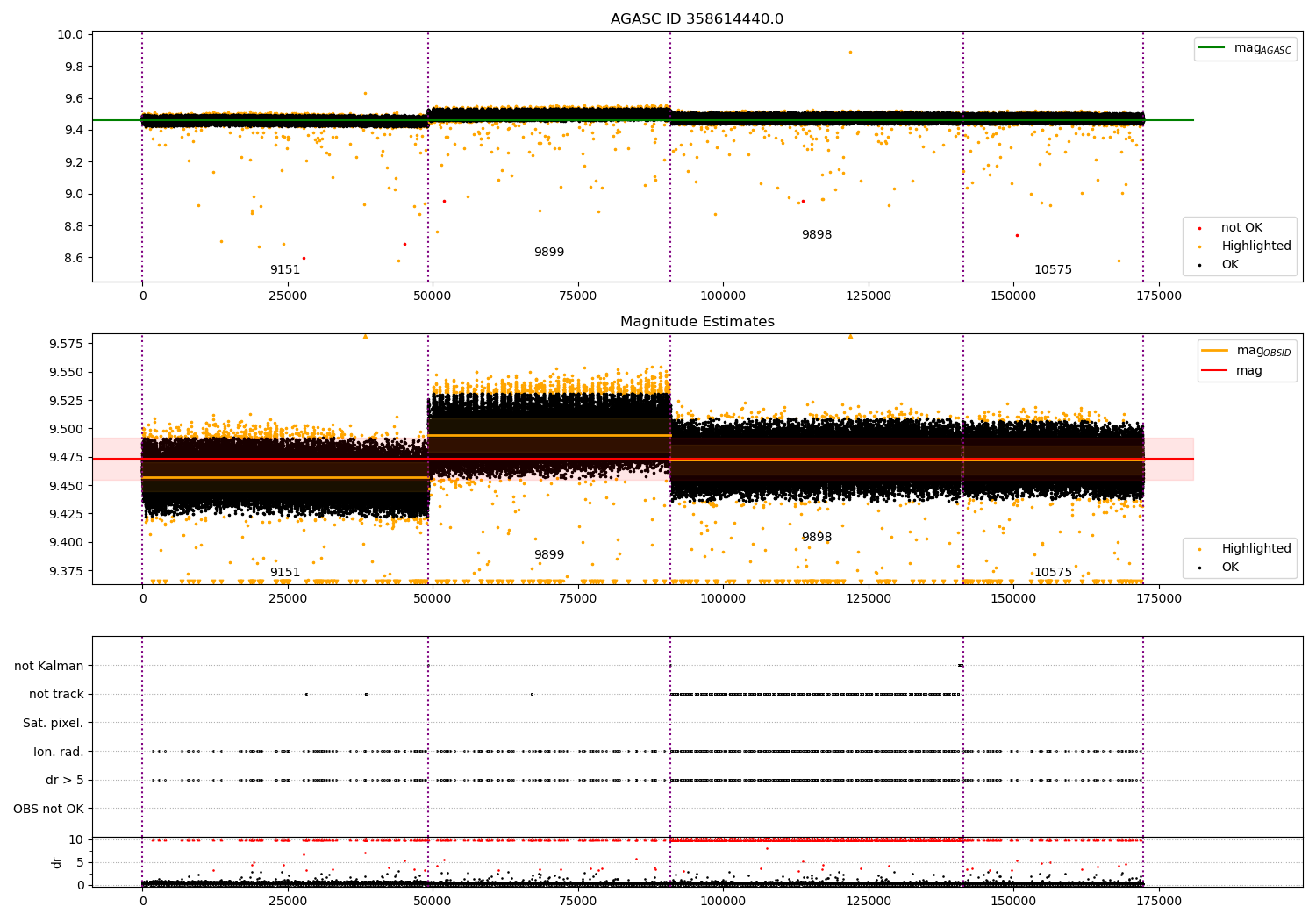Click the "Sat. pixel." row label
Viewport: 1316px width, 921px height.
pyautogui.click(x=54, y=724)
